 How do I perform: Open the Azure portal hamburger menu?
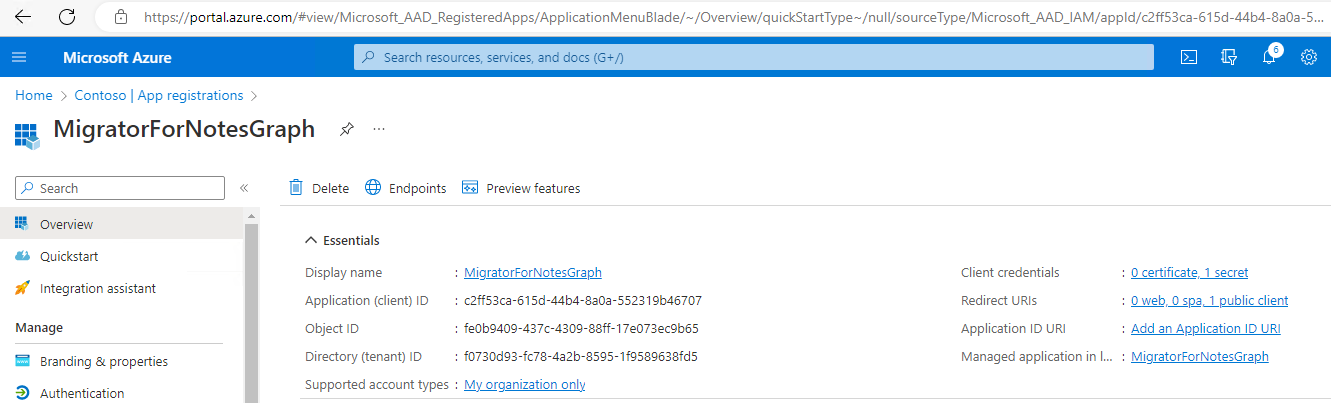pyautogui.click(x=19, y=57)
